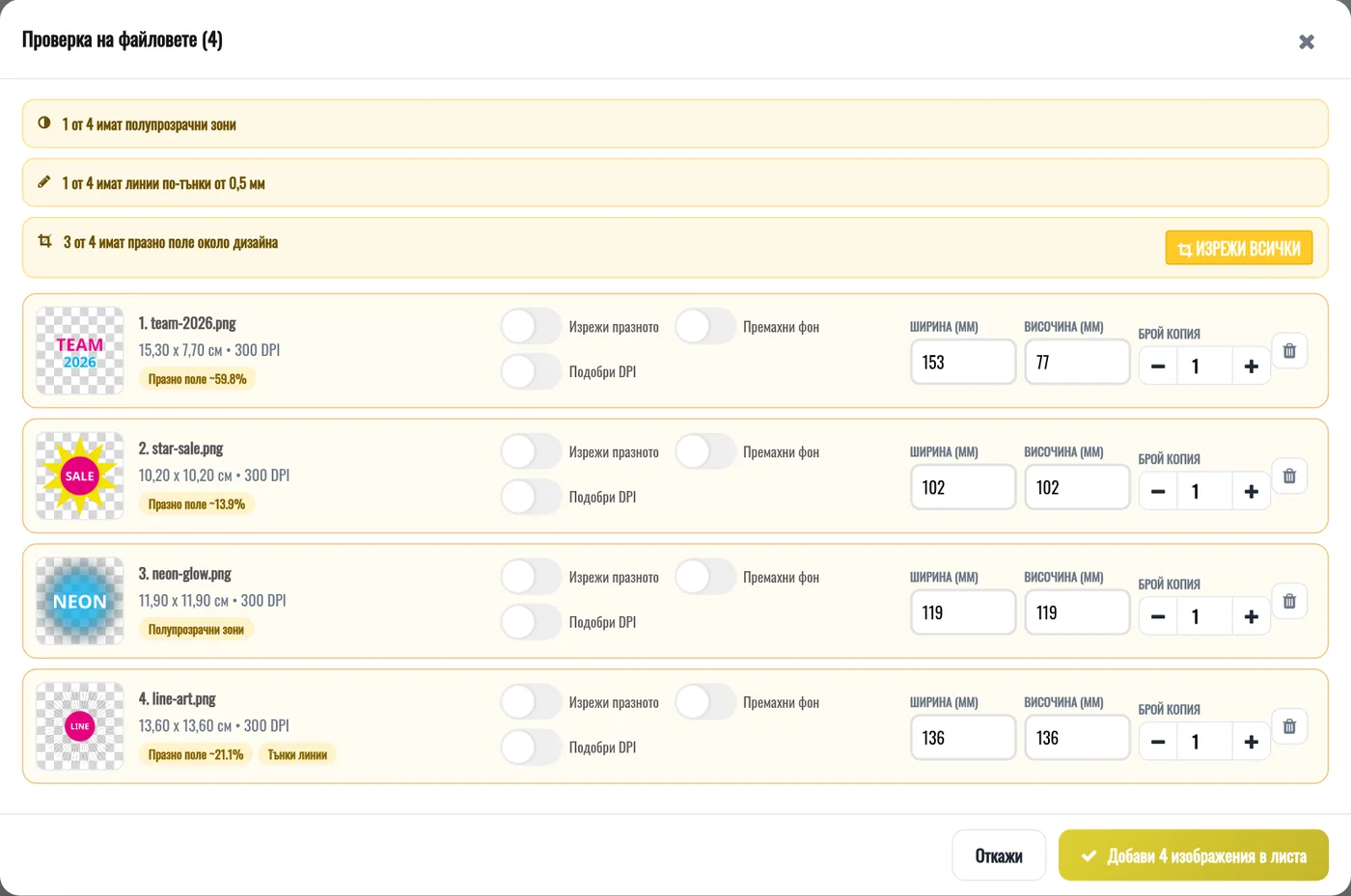
Task: Click the Тънки линии tag on line-art.png
Action: tap(297, 755)
